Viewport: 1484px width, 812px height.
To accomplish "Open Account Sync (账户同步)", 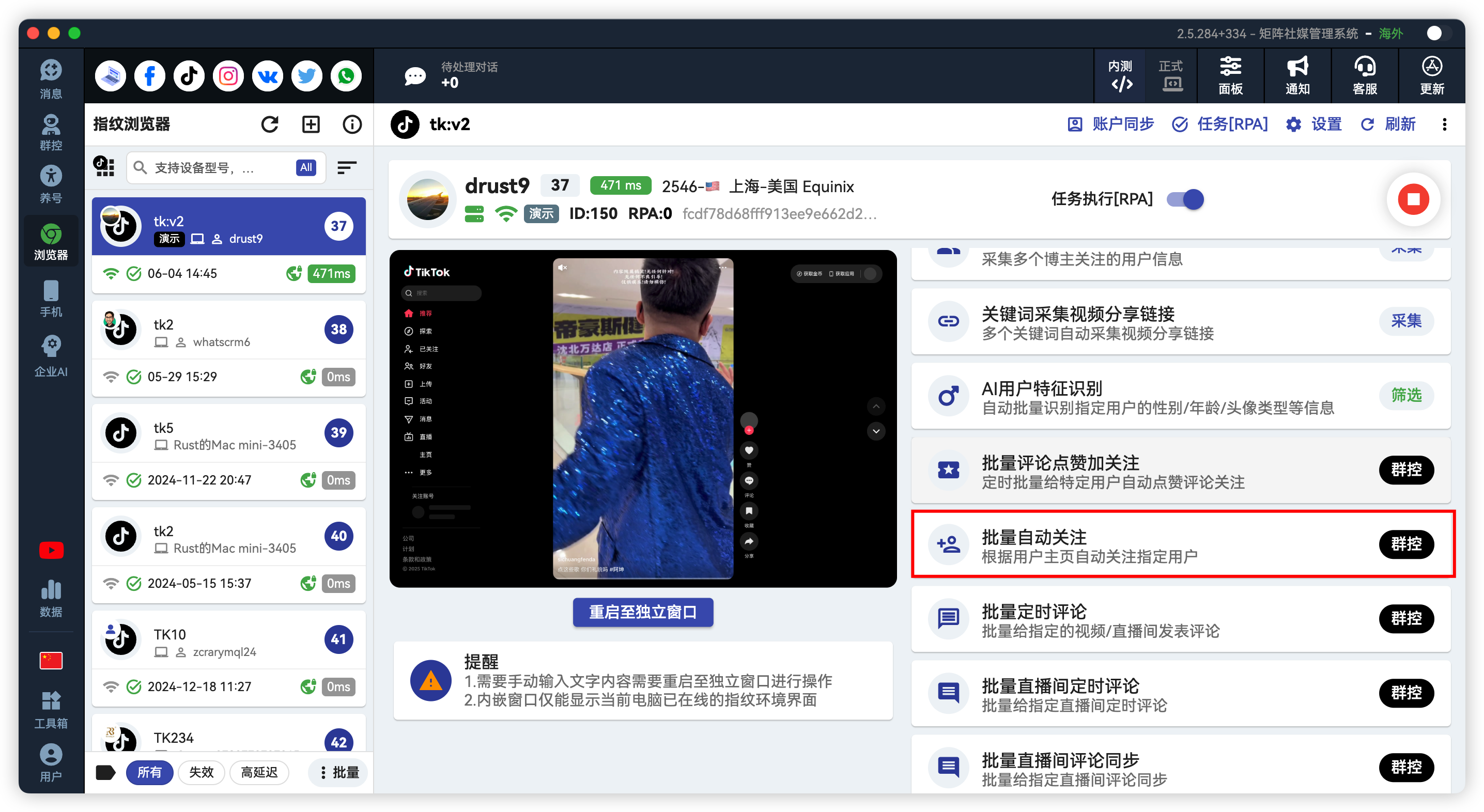I will point(1110,124).
